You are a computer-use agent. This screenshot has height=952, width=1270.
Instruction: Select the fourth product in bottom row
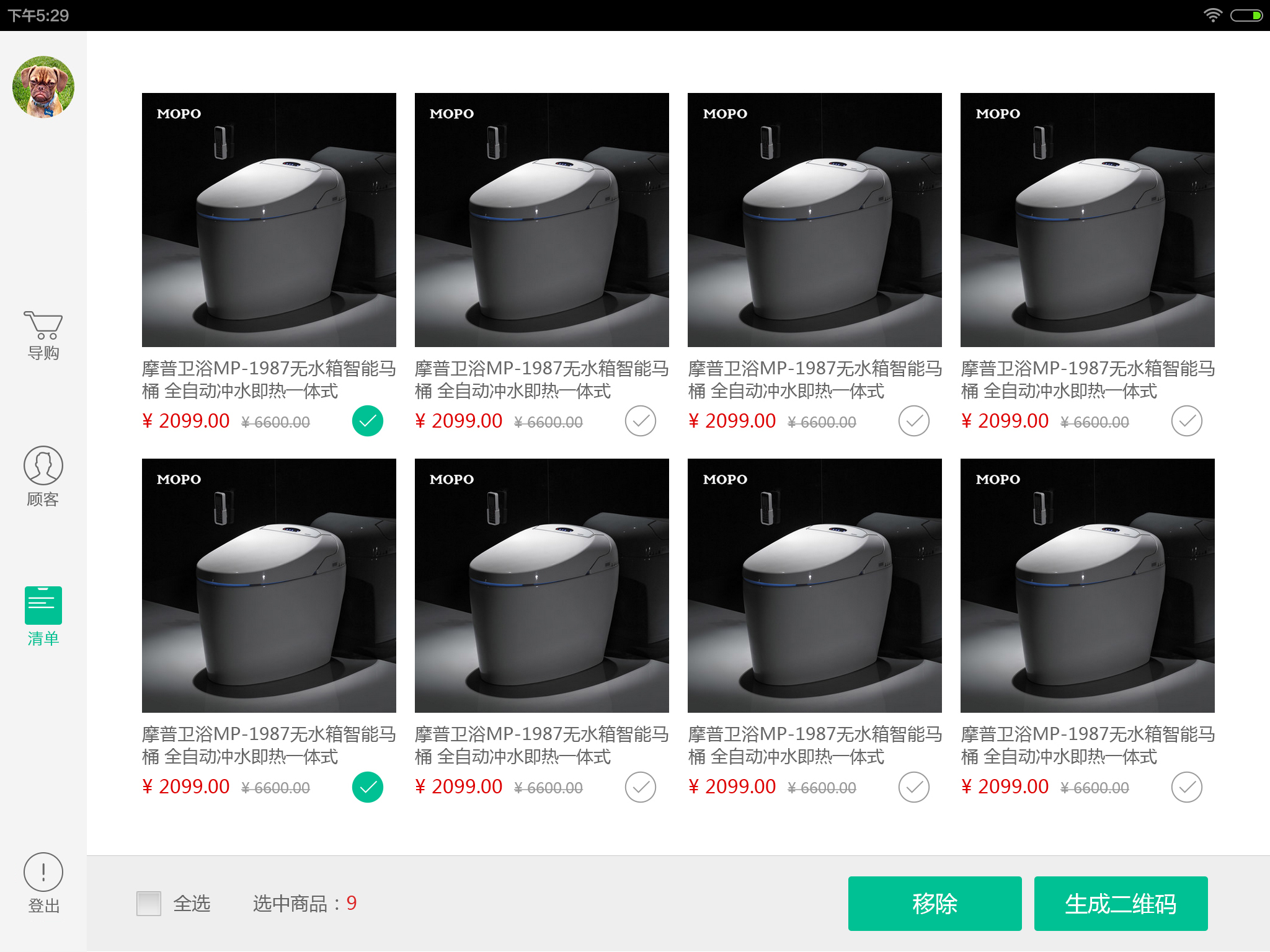1187,787
